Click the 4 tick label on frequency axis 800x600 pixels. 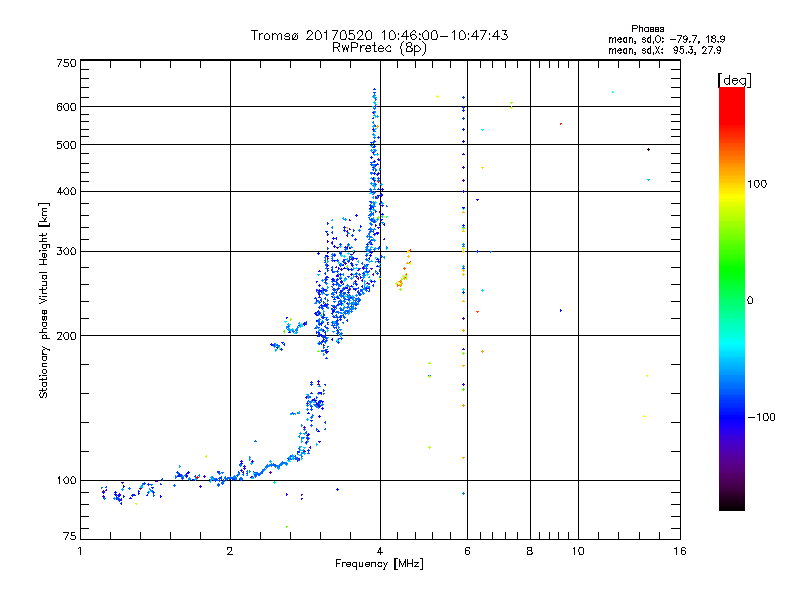tap(380, 551)
